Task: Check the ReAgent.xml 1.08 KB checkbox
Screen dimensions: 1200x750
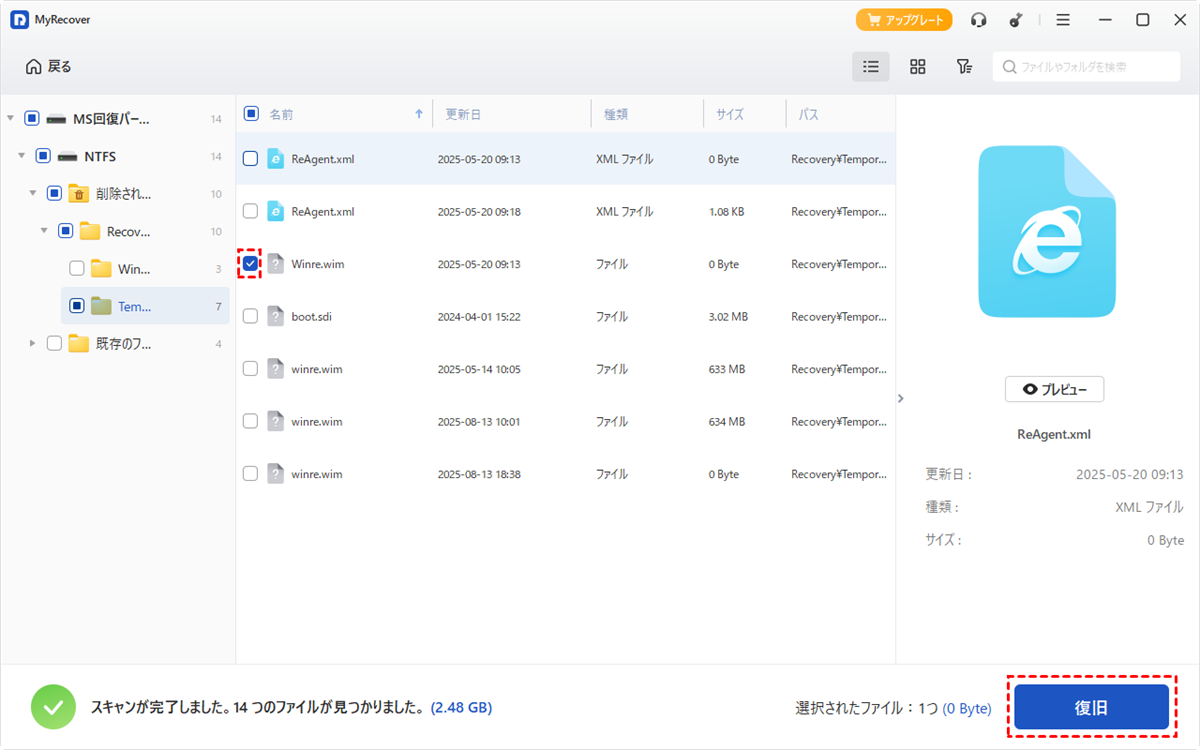Action: click(251, 211)
